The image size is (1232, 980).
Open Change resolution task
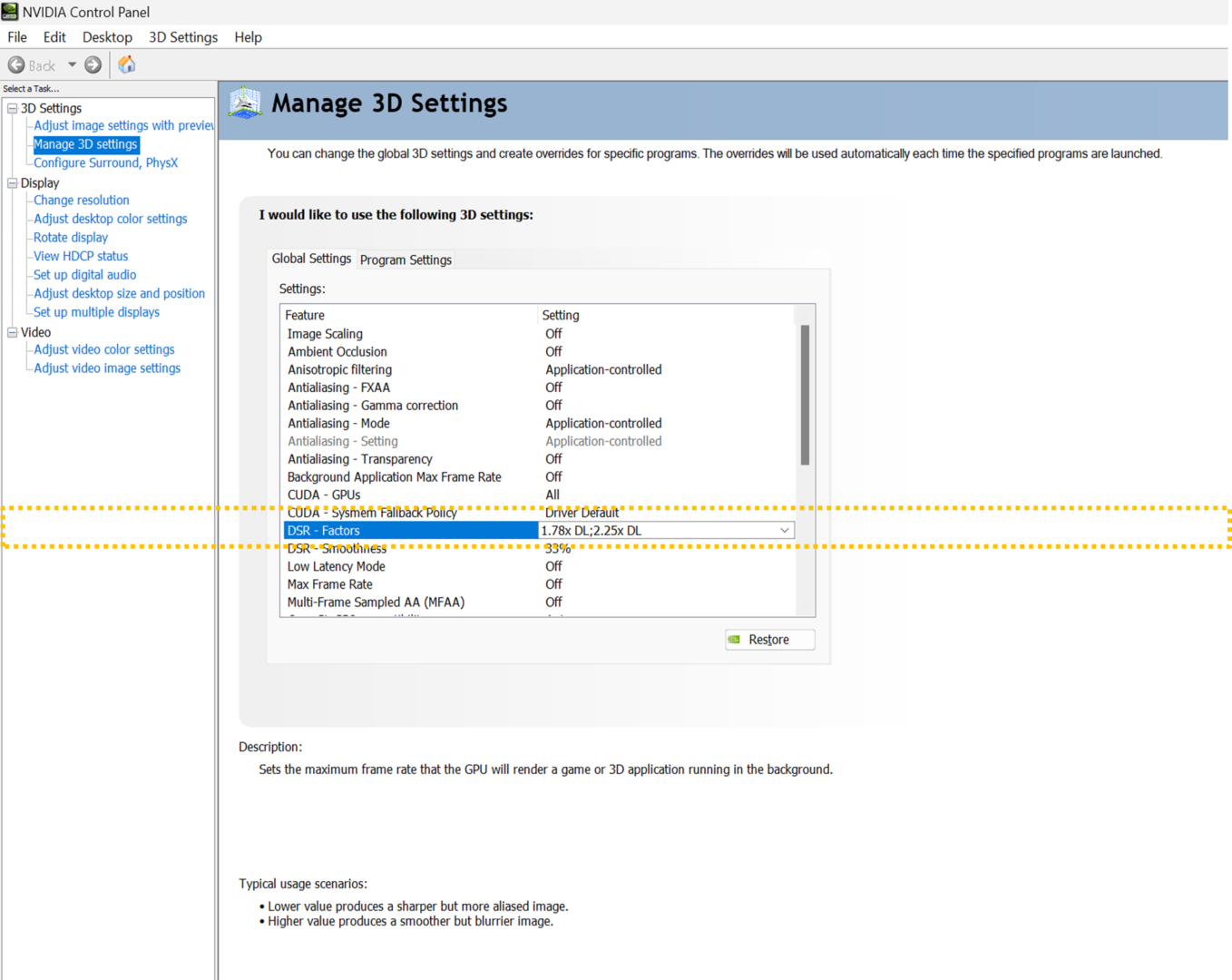(x=82, y=200)
